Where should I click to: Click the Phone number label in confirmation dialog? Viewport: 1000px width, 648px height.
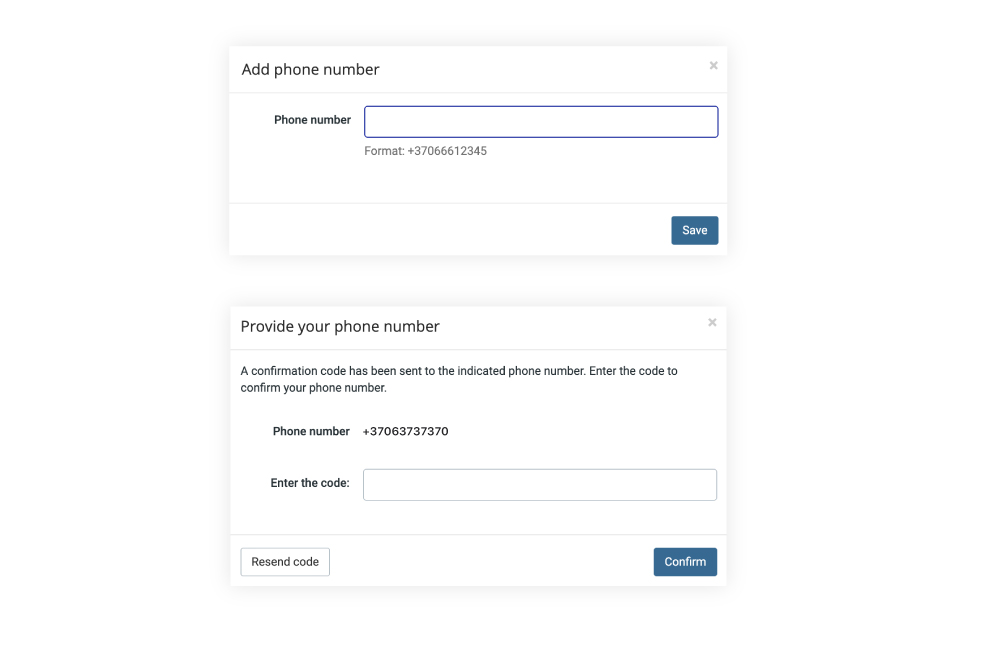pos(311,432)
